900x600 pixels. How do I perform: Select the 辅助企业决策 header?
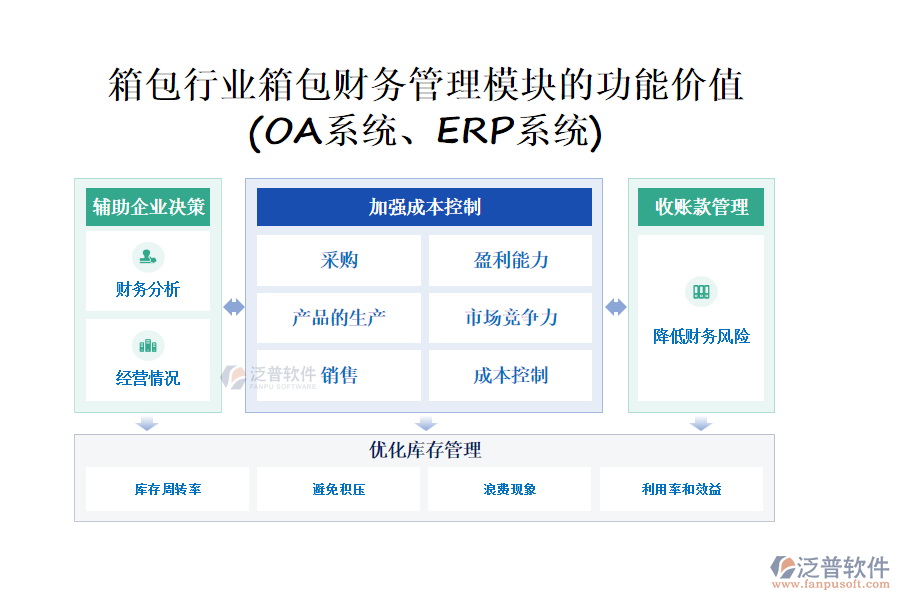(x=148, y=207)
